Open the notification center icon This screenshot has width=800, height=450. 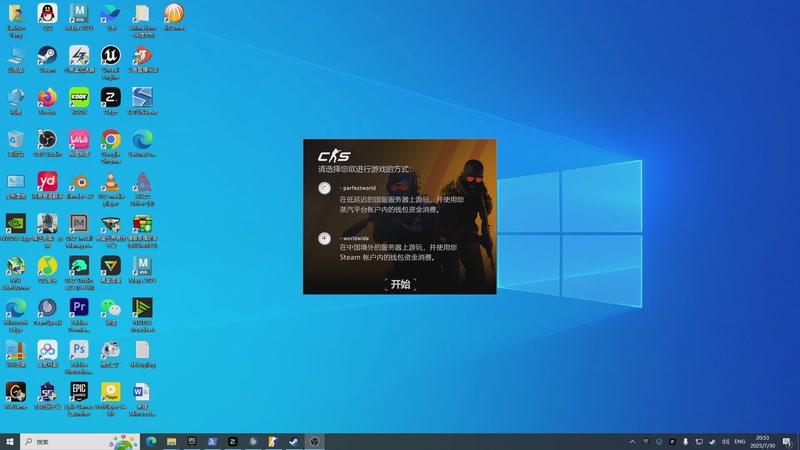(x=787, y=442)
